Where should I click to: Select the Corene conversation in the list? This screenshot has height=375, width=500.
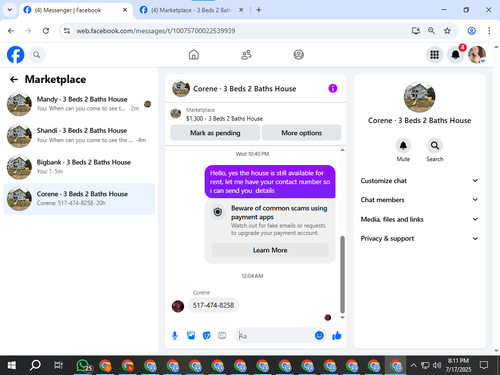tap(79, 199)
